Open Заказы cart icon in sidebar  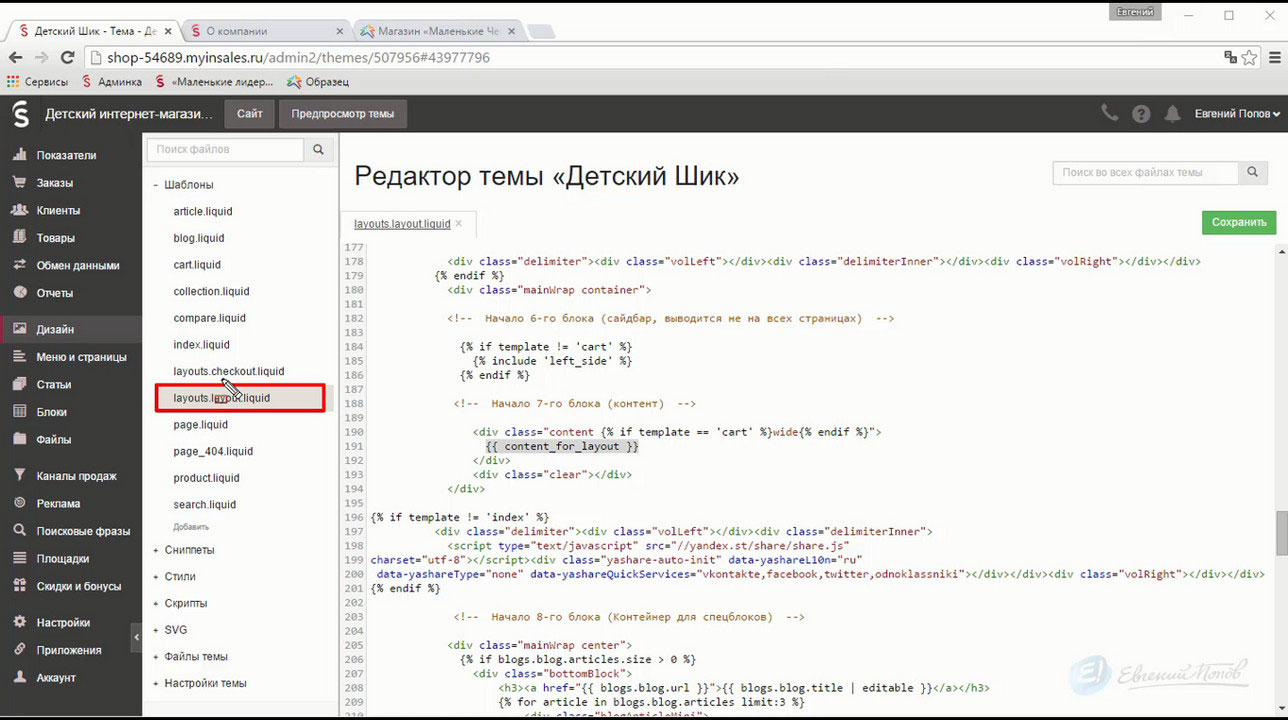point(18,183)
